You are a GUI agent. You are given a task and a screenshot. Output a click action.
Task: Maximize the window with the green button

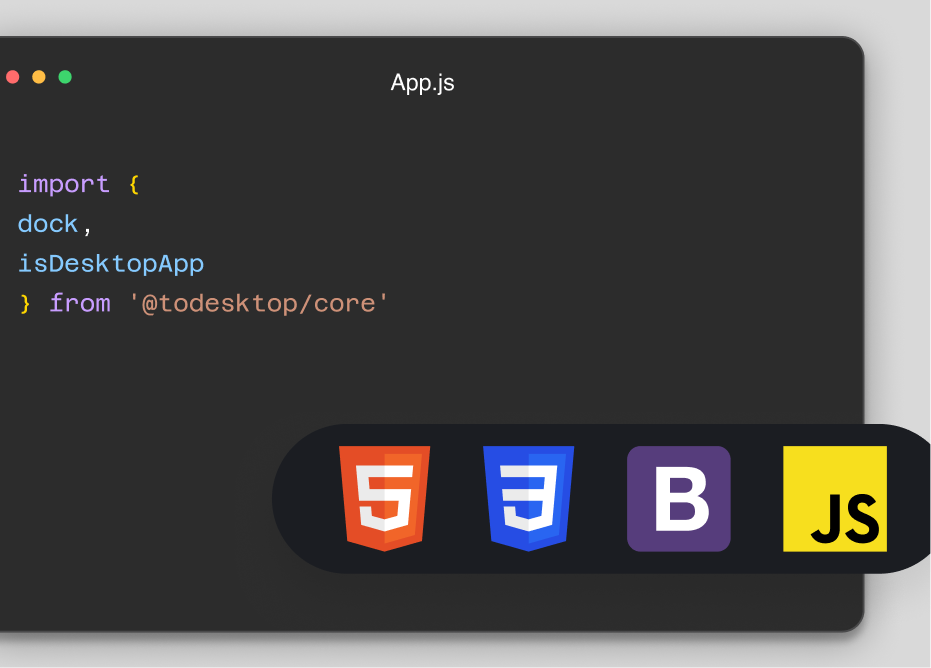65,77
